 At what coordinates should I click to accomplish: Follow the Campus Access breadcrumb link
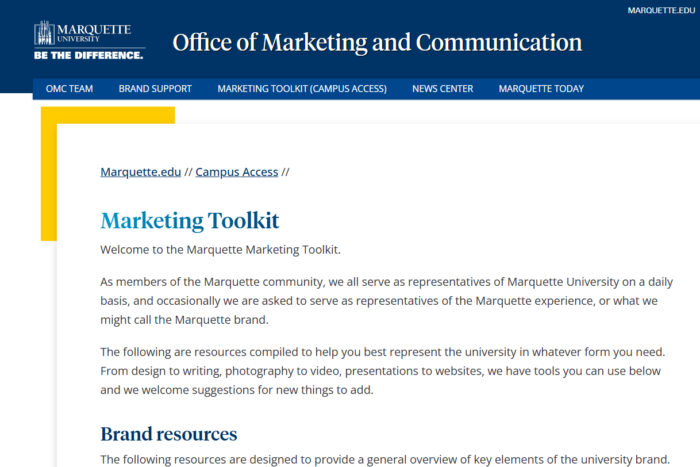236,172
